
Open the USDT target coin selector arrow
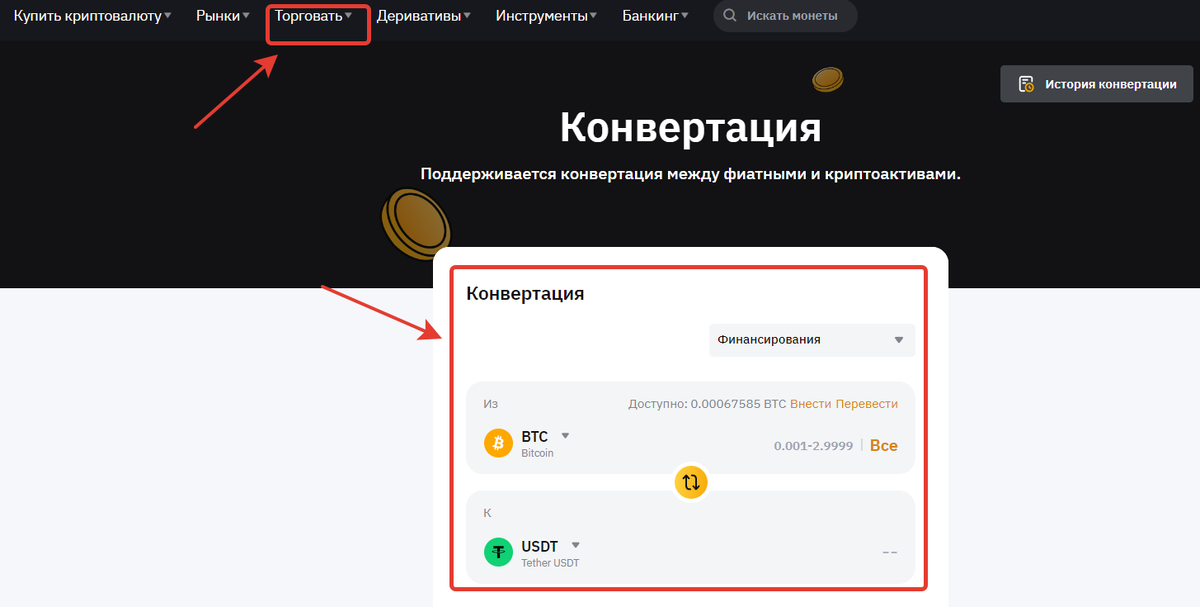(576, 545)
